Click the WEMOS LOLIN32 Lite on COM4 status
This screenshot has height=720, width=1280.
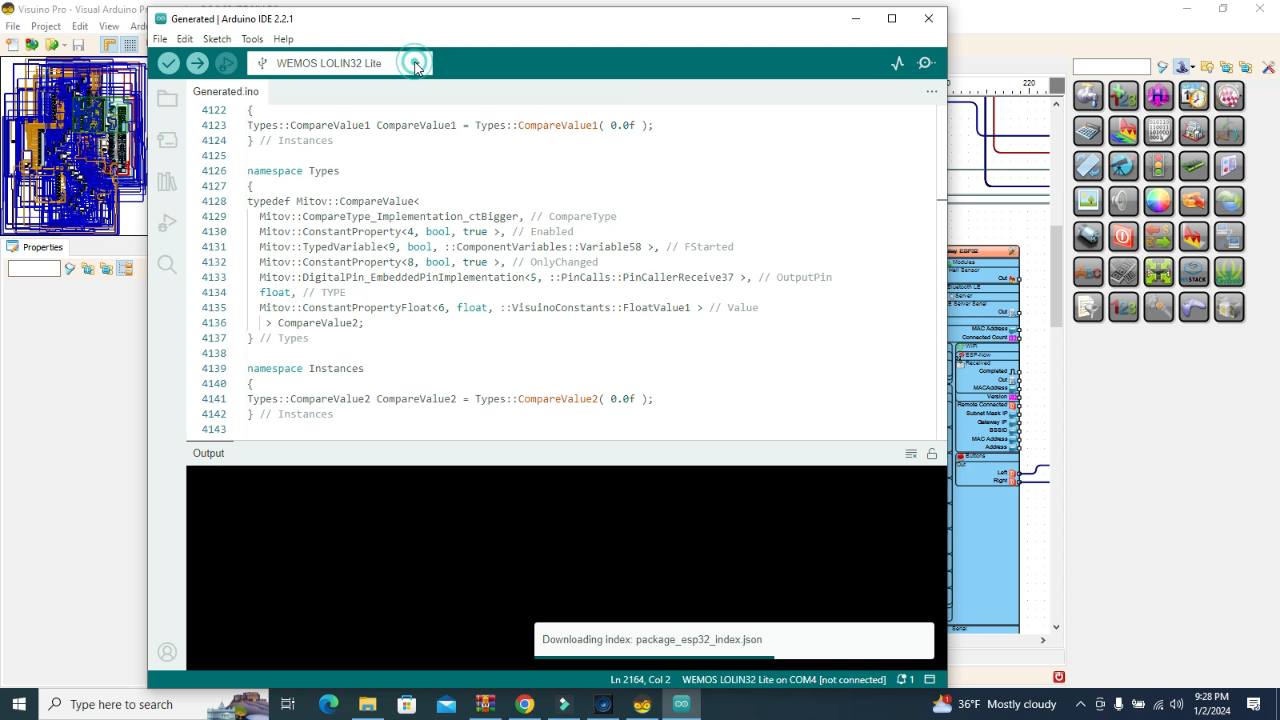[x=784, y=679]
